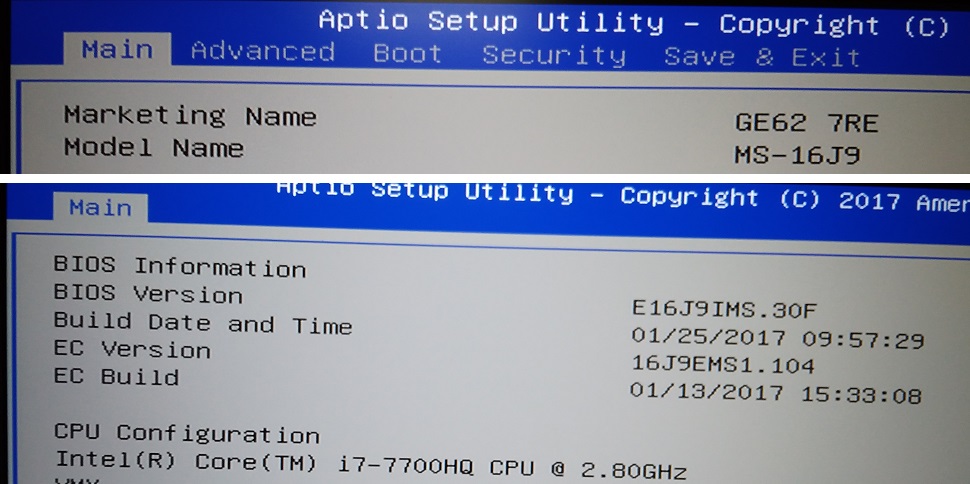This screenshot has height=484, width=970.
Task: Click the EC Build label
Action: pos(116,376)
